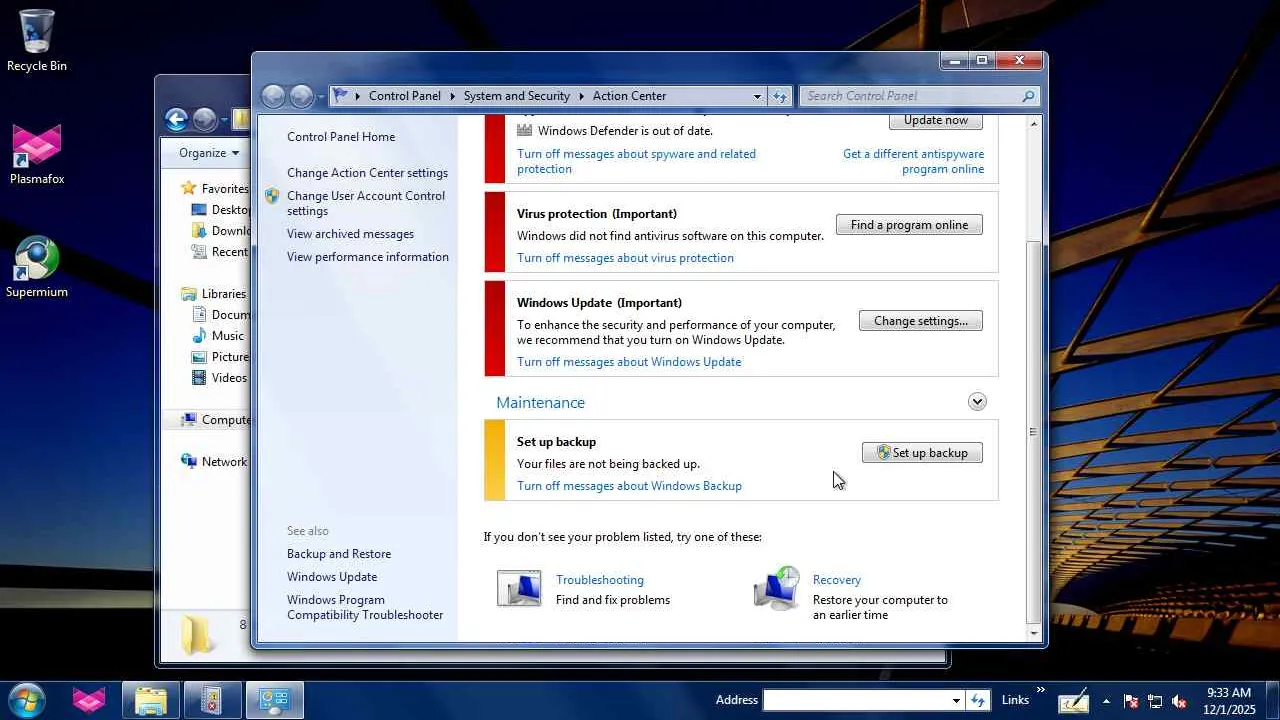Collapse the Maintenance section chevron
The image size is (1280, 720).
click(977, 401)
